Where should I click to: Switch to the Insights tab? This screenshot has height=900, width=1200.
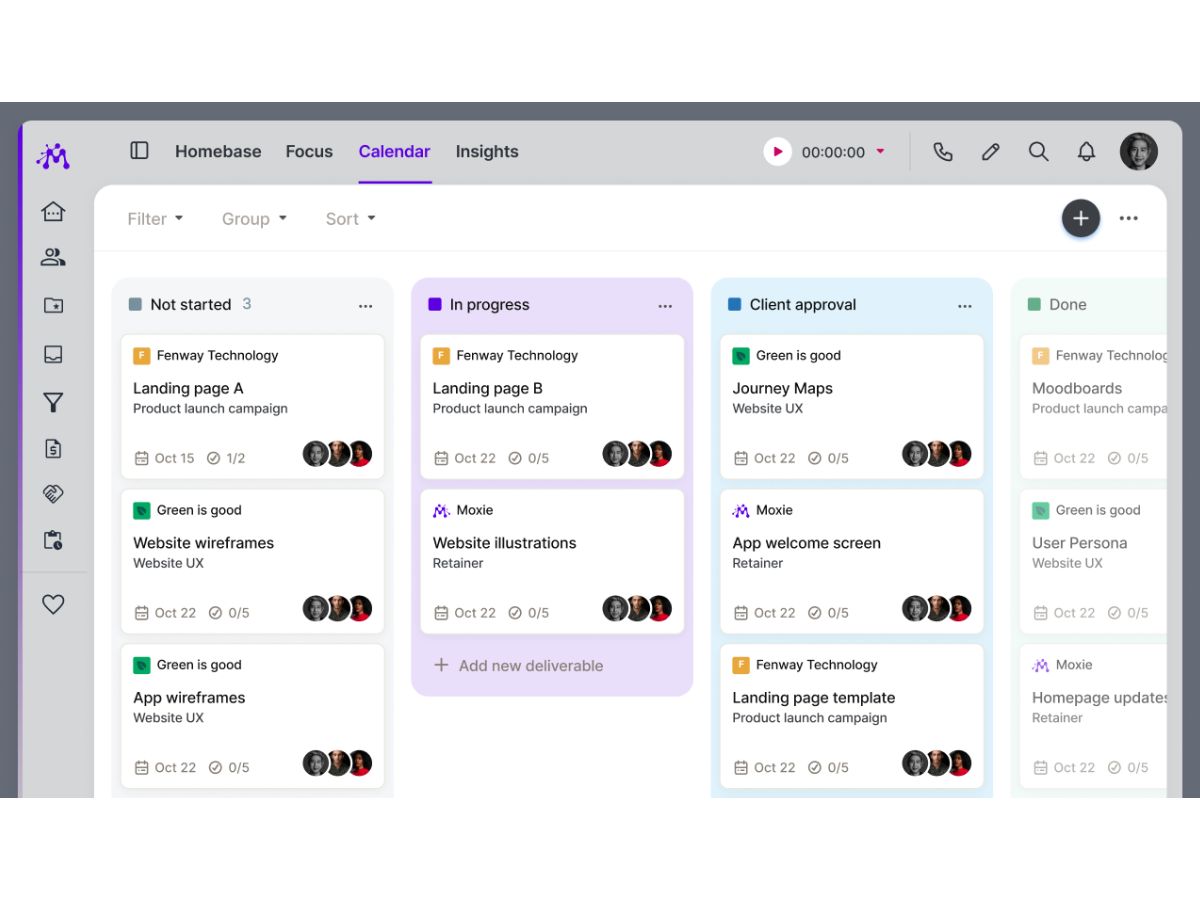[x=487, y=151]
